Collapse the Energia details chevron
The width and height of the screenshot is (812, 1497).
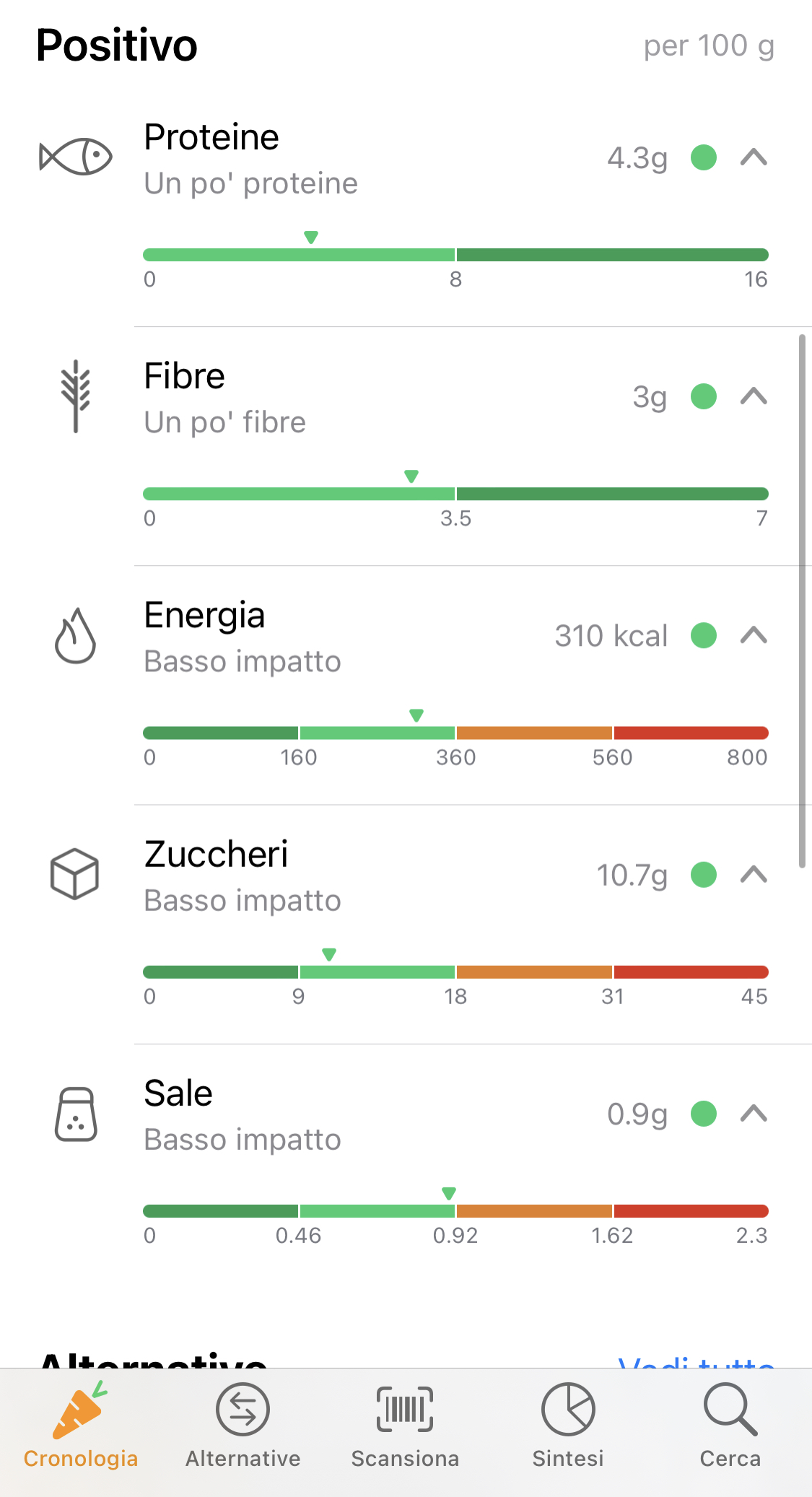[x=754, y=635]
